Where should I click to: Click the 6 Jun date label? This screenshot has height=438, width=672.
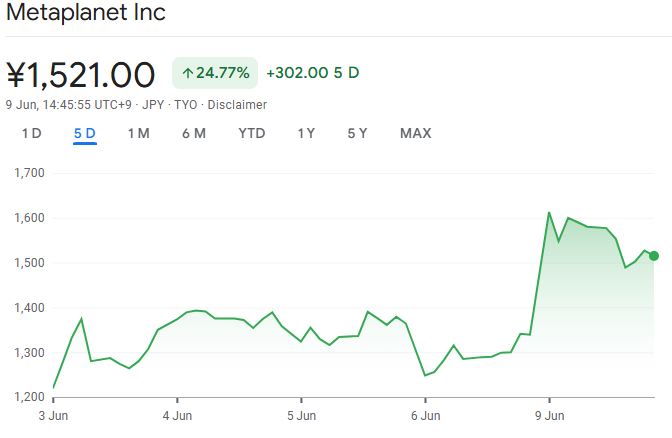[x=425, y=414]
